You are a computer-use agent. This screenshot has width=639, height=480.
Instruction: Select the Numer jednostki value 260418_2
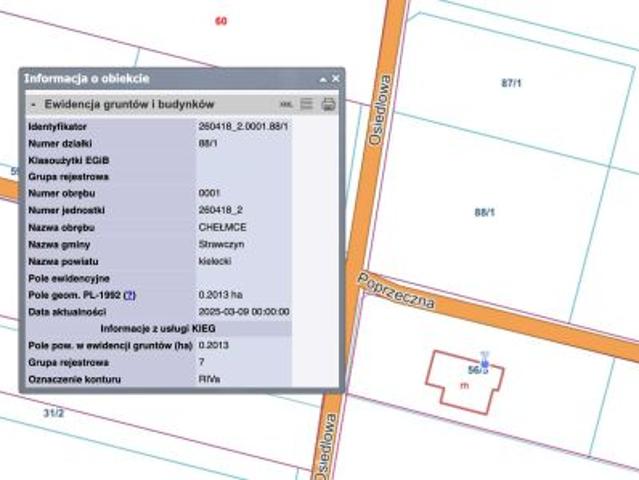(220, 210)
